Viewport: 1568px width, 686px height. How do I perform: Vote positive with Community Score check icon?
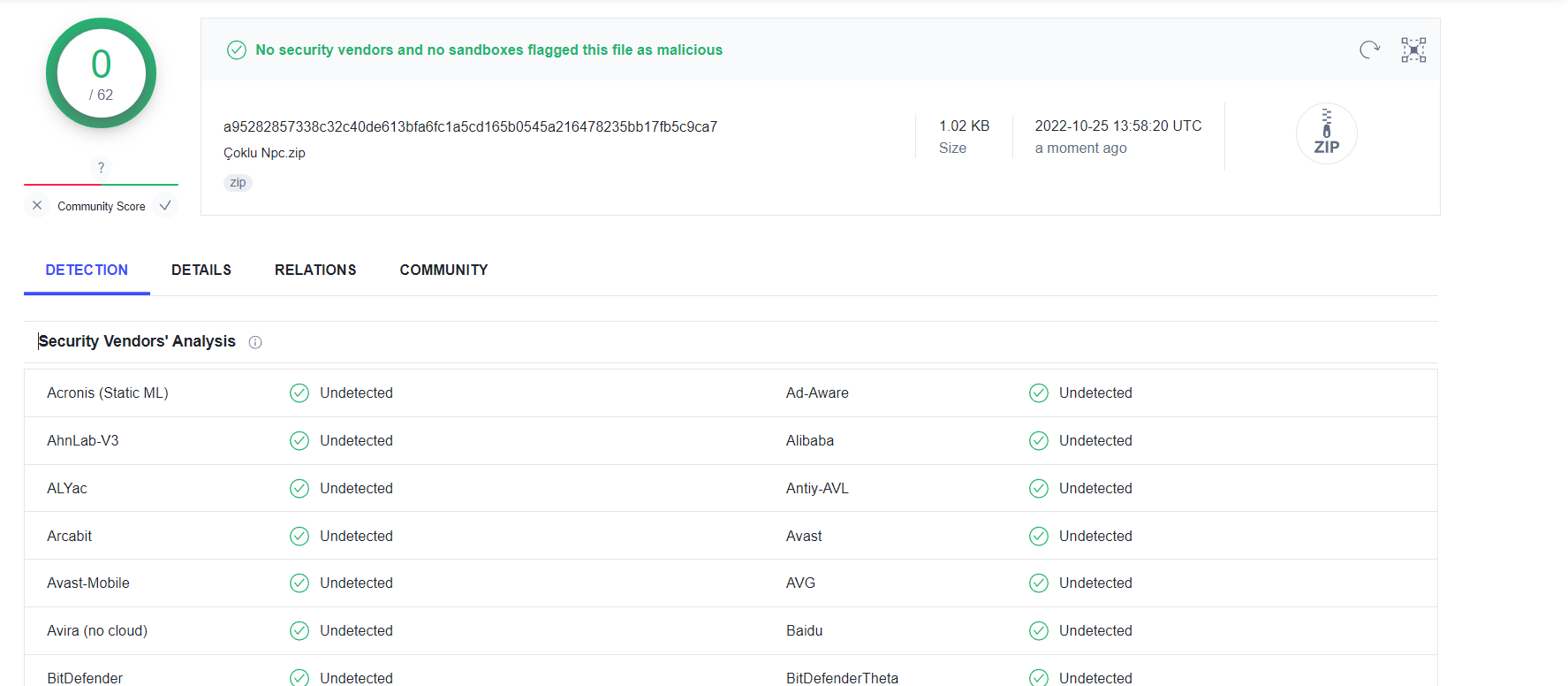[165, 205]
